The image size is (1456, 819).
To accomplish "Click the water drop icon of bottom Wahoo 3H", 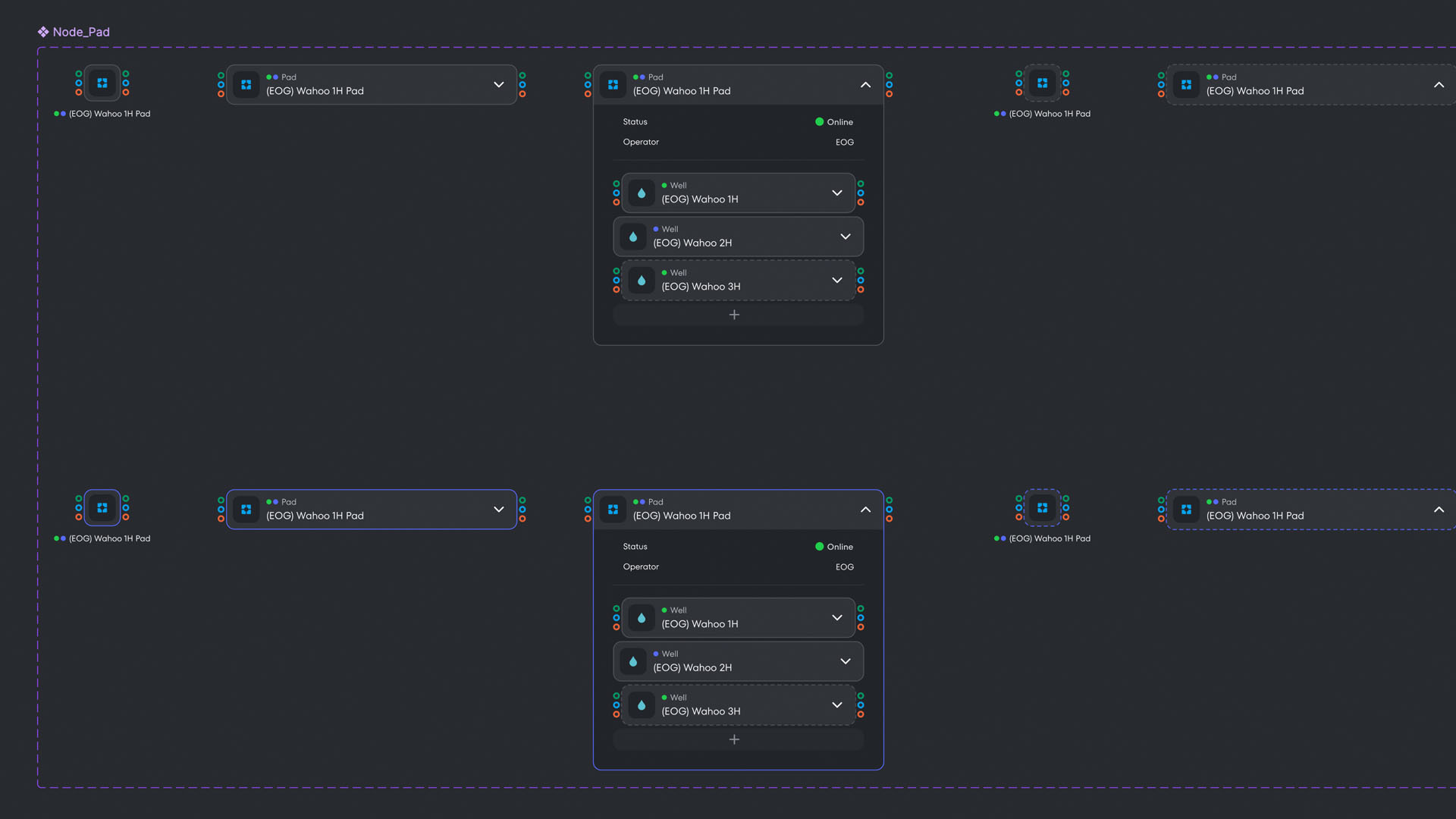I will 642,705.
